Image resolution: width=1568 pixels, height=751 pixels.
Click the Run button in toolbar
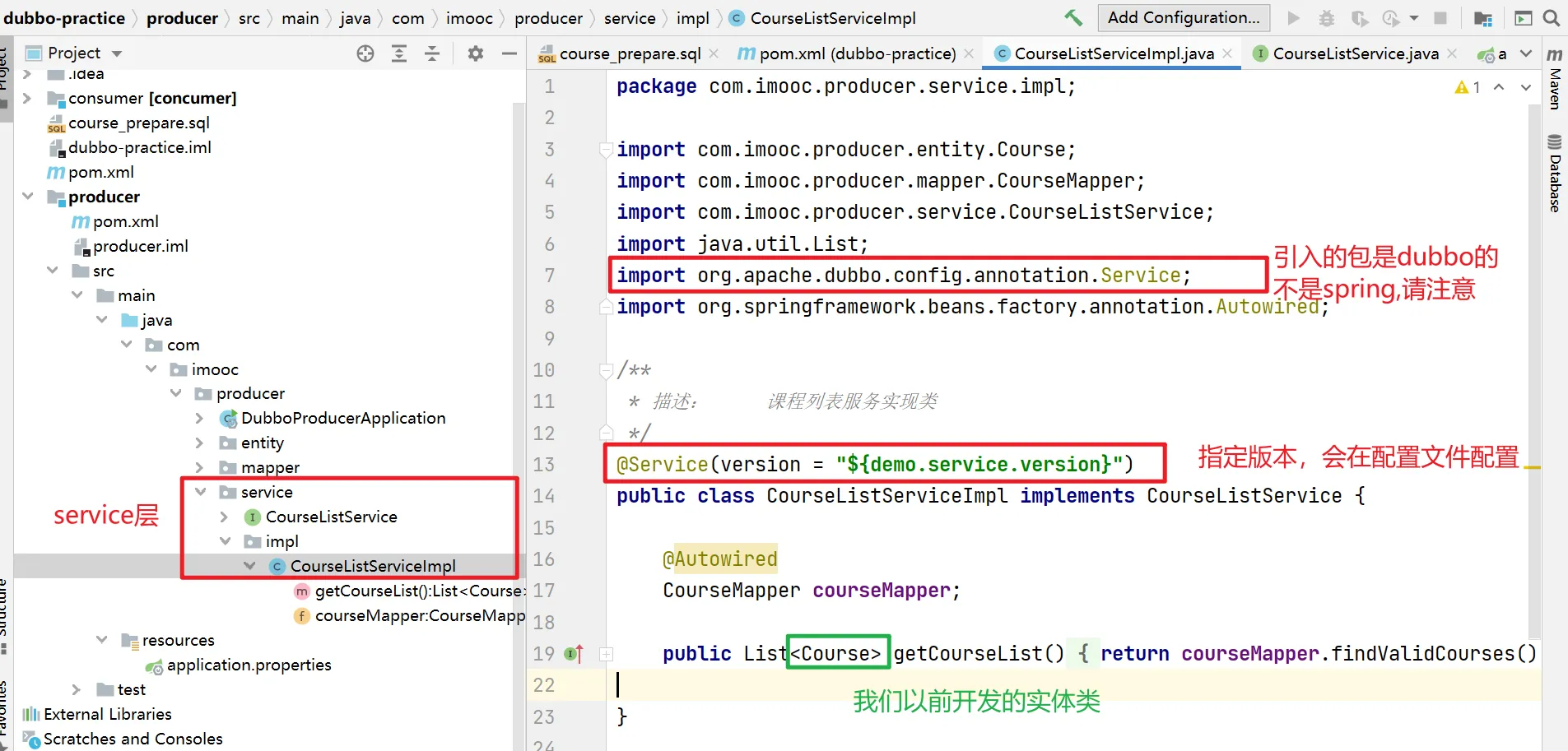coord(1293,18)
